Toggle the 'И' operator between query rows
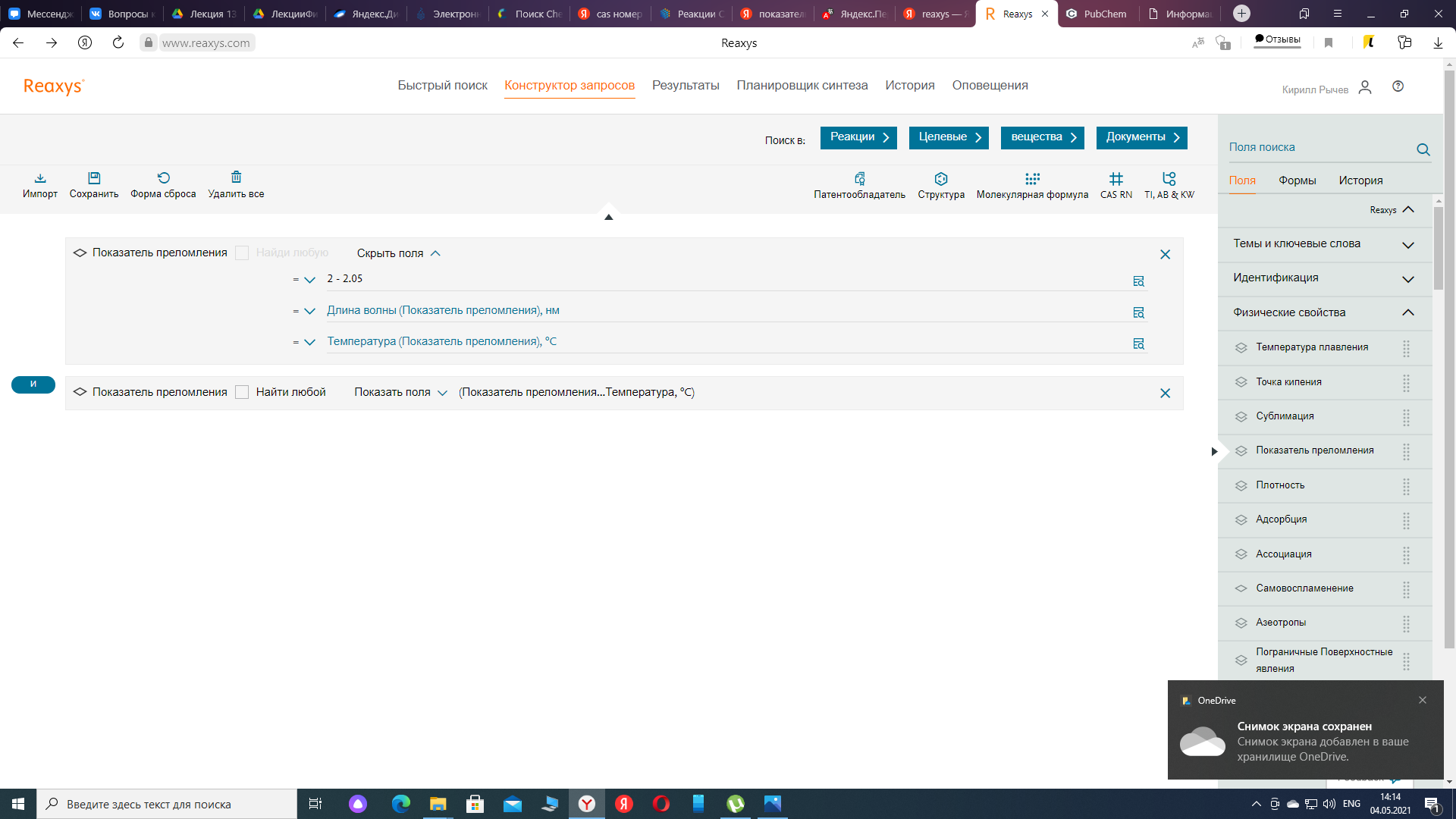Image resolution: width=1456 pixels, height=819 pixels. pos(33,384)
